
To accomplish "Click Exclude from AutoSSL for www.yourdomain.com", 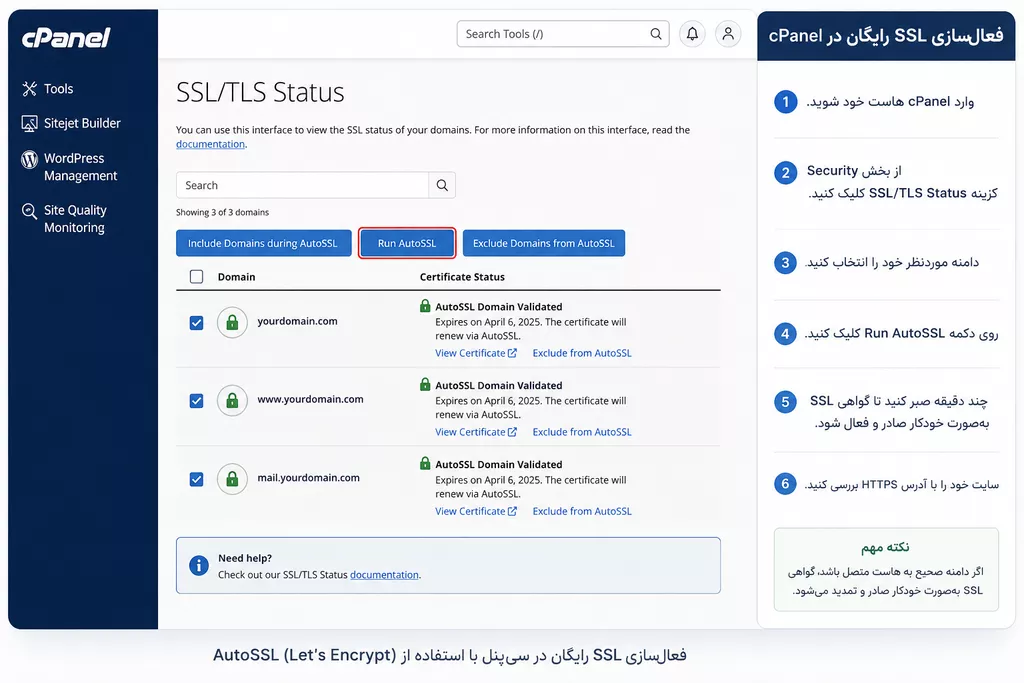I will pyautogui.click(x=582, y=432).
